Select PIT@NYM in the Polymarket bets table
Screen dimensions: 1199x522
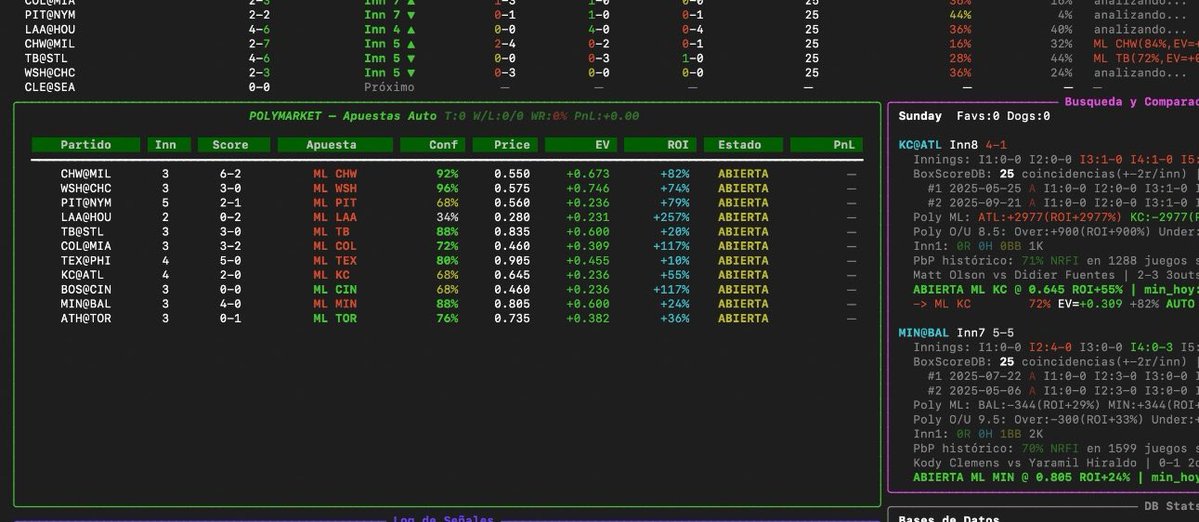point(86,203)
